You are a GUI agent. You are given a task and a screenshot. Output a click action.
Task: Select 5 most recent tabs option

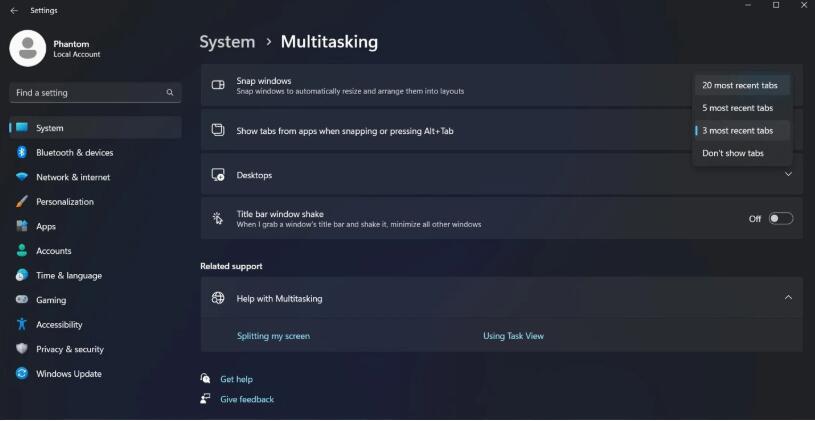(x=742, y=108)
